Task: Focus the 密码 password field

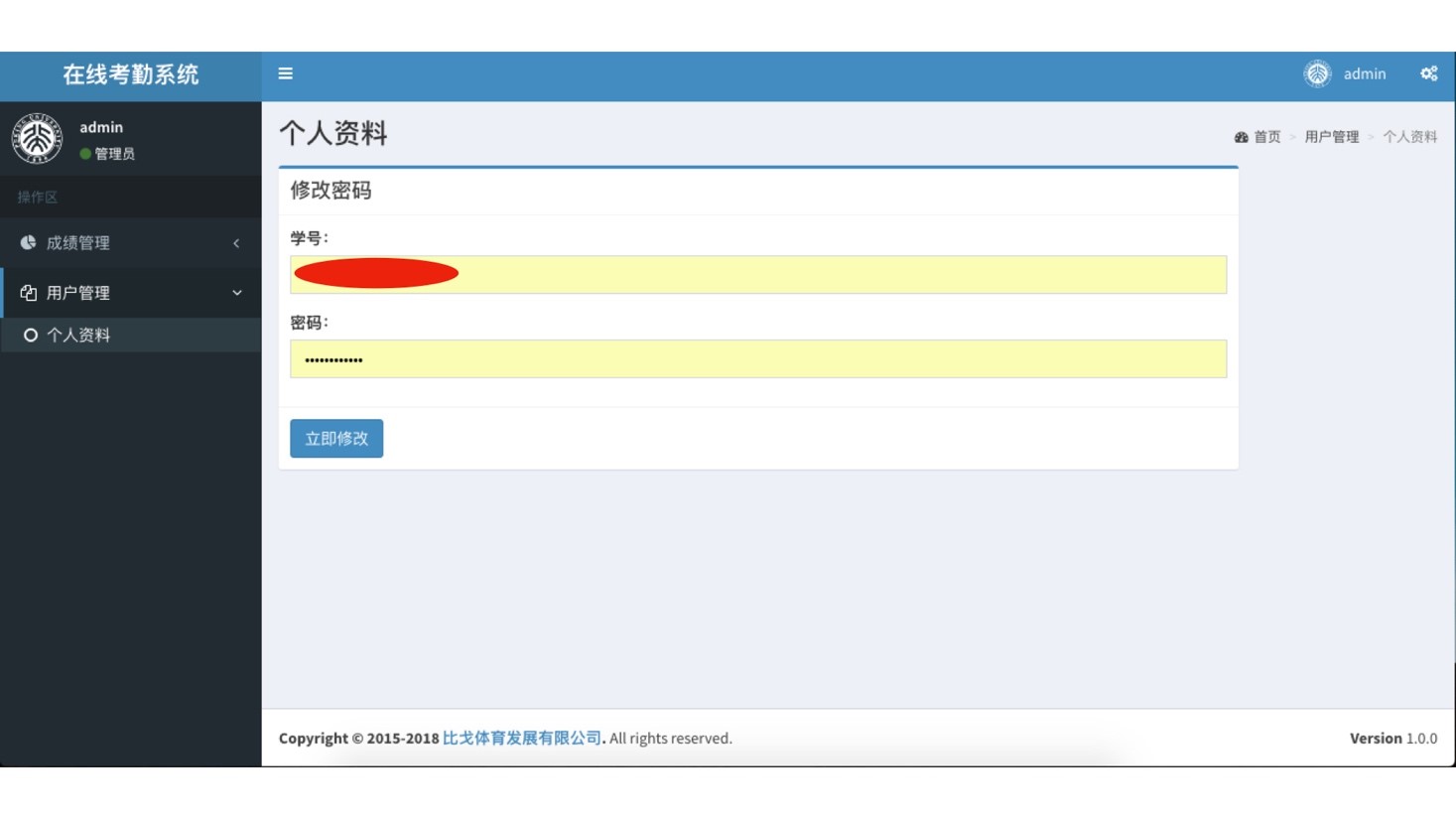Action: tap(758, 359)
